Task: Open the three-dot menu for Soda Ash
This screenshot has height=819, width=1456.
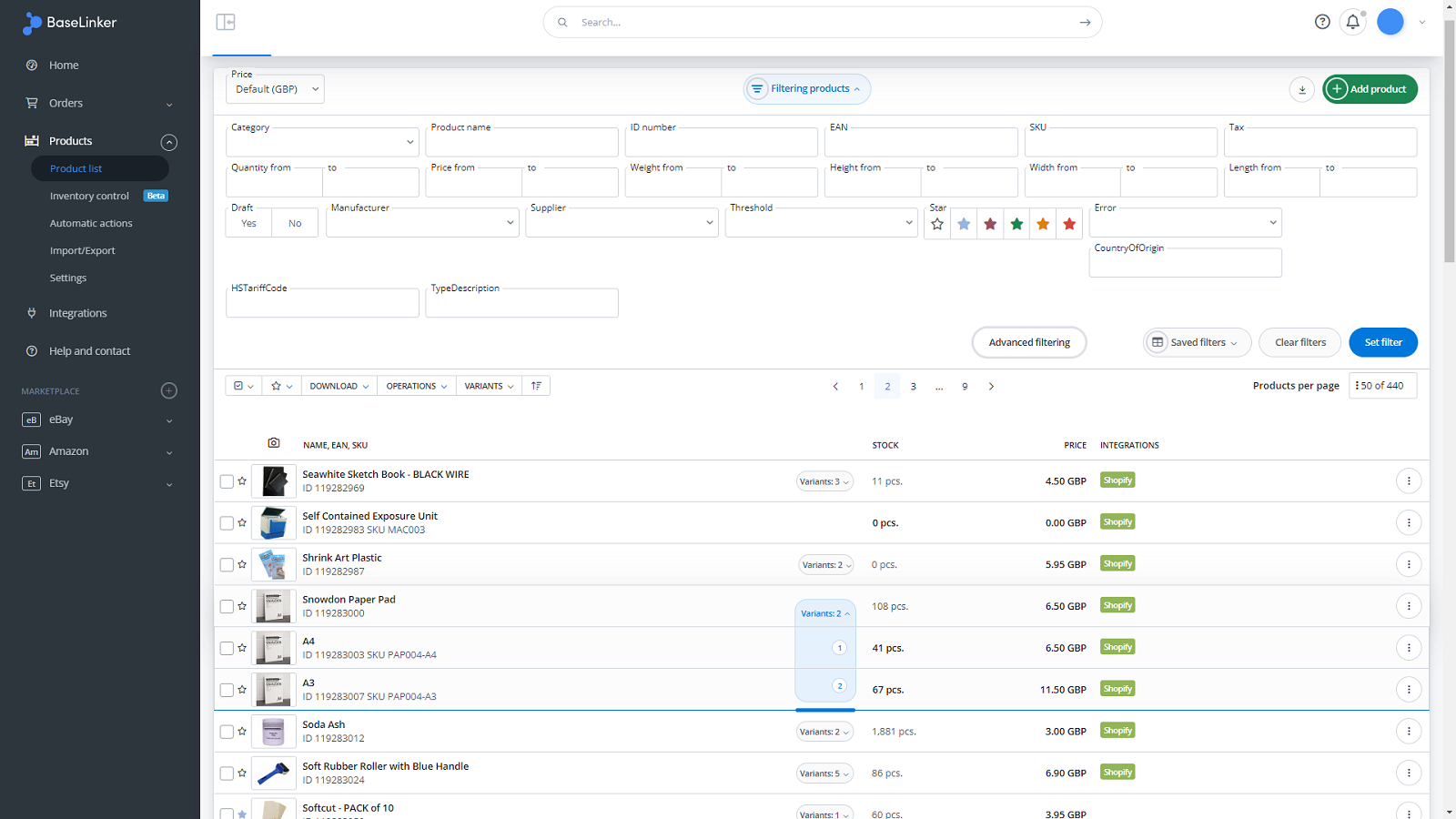Action: 1408,732
